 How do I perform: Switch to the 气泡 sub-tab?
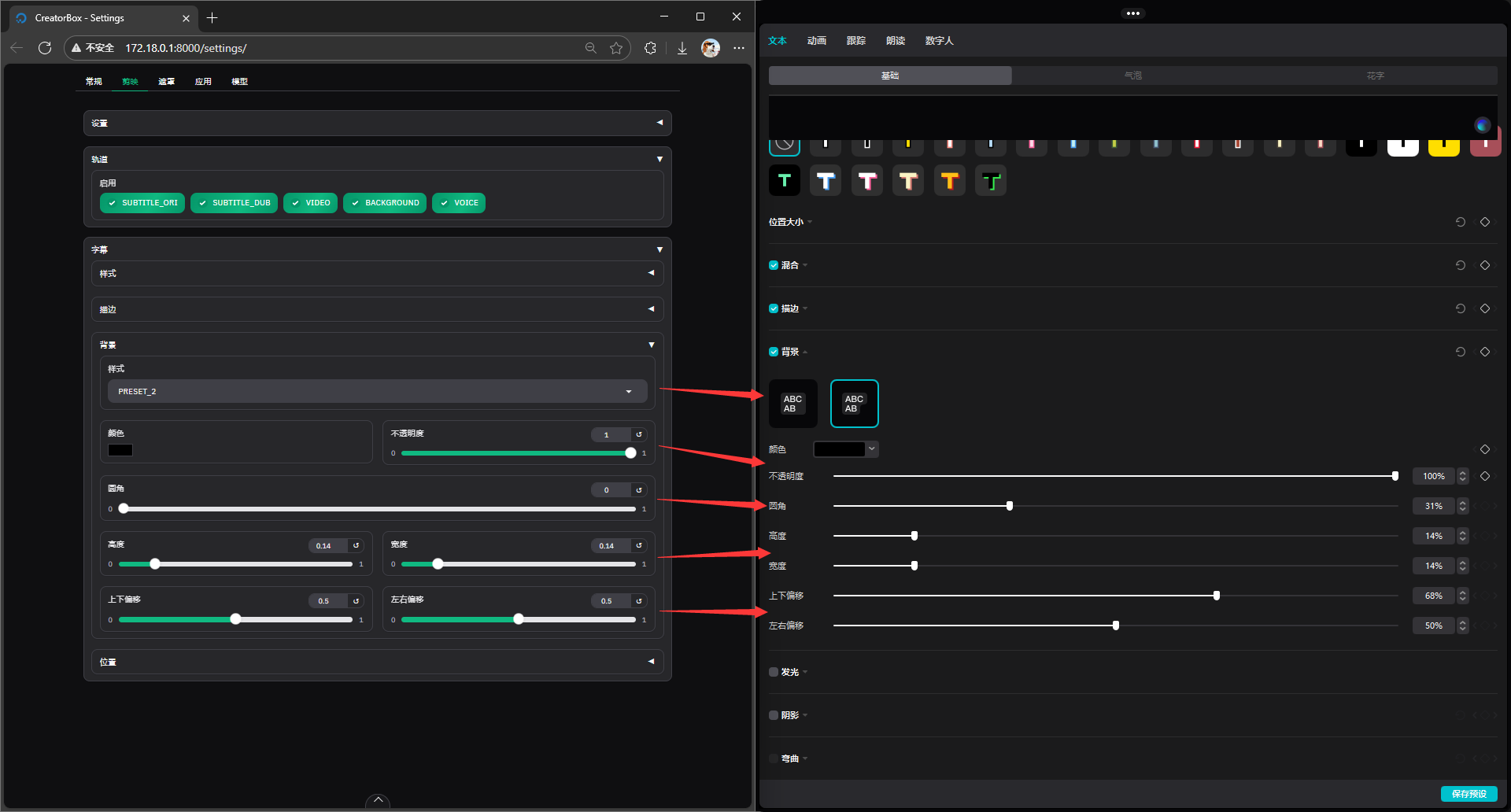tap(1133, 76)
